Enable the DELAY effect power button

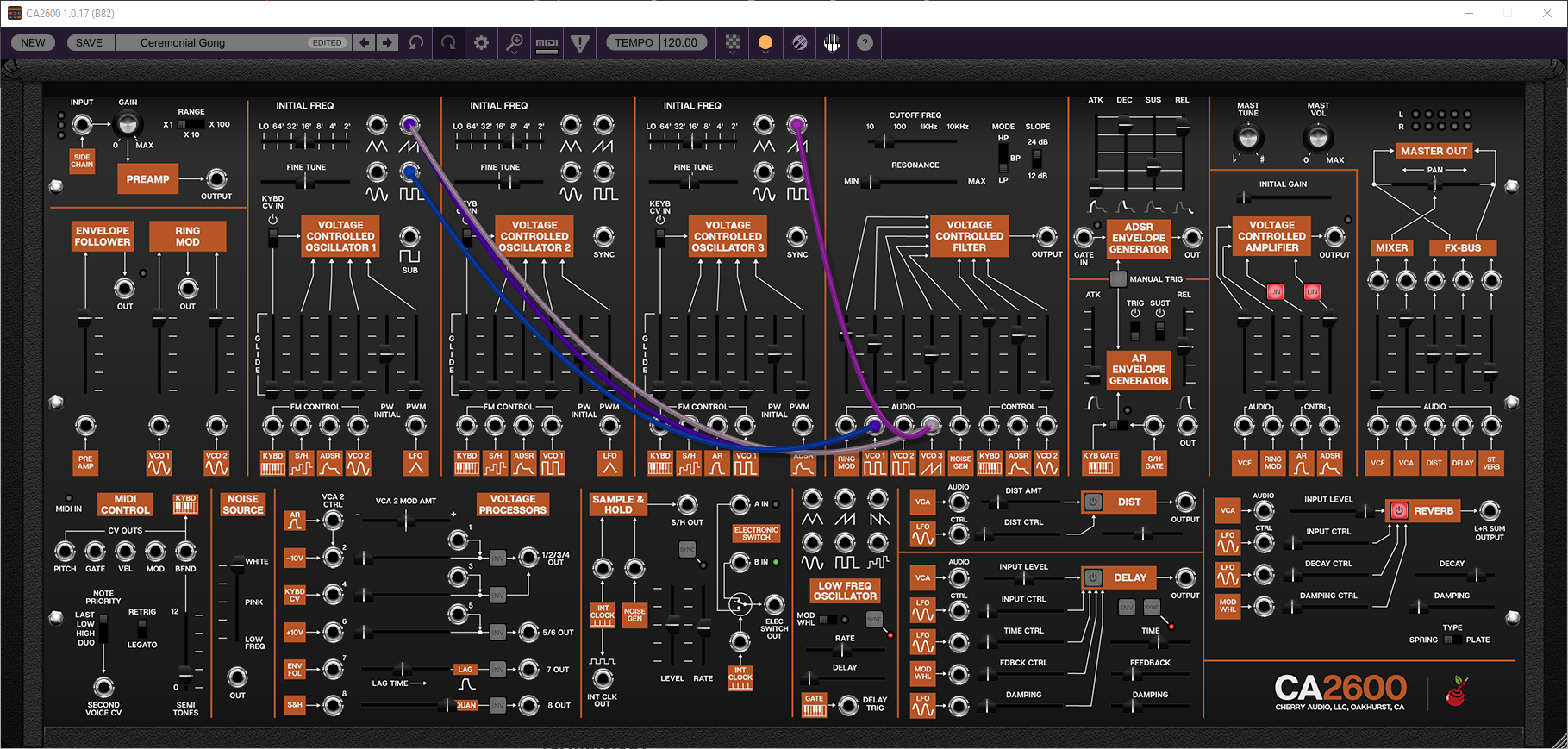(1093, 577)
